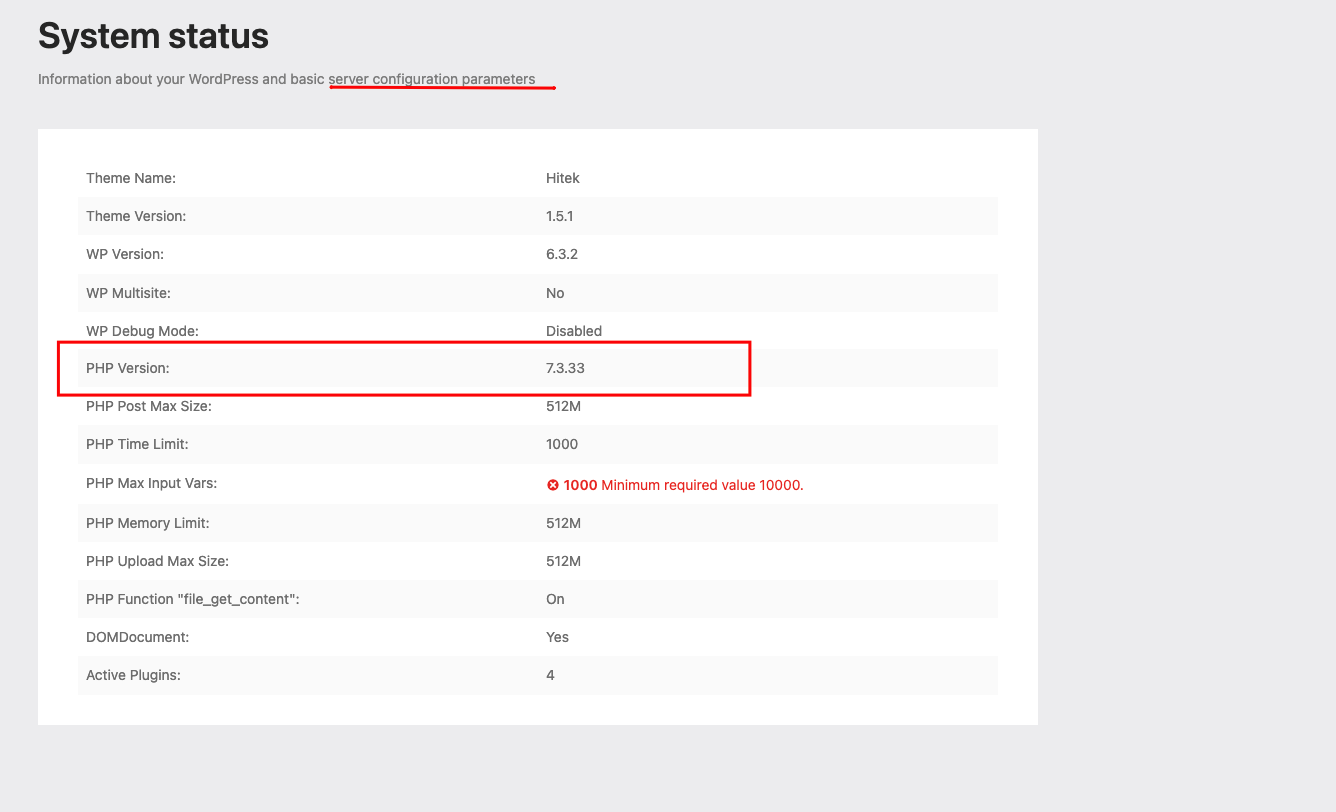Click the DOMDocument label

[138, 637]
